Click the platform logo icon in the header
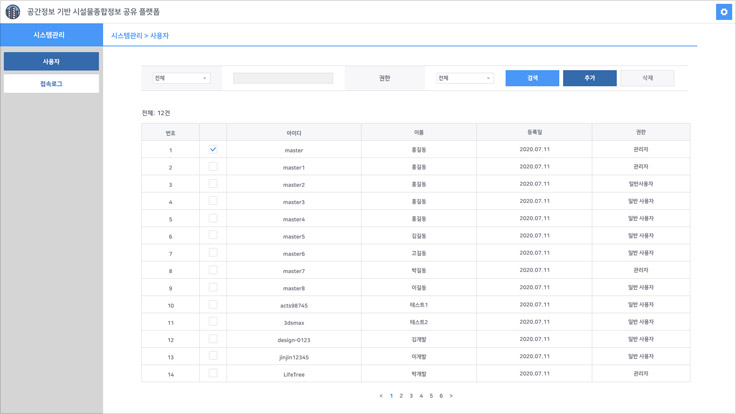 (x=13, y=12)
